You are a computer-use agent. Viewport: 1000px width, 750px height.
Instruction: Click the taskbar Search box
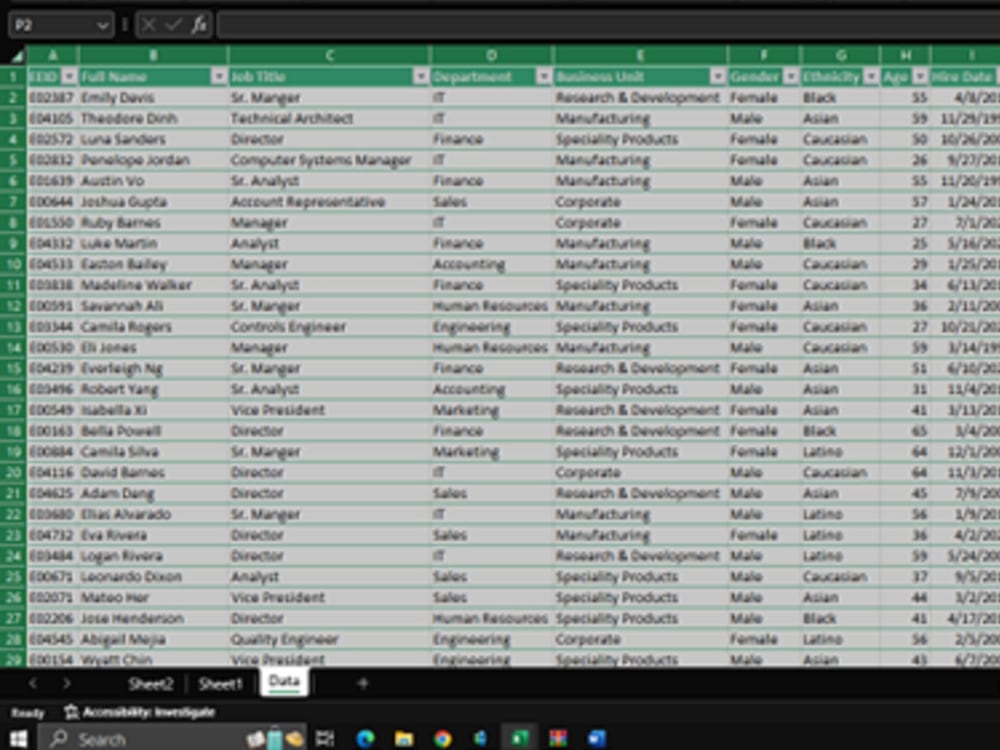(172, 739)
